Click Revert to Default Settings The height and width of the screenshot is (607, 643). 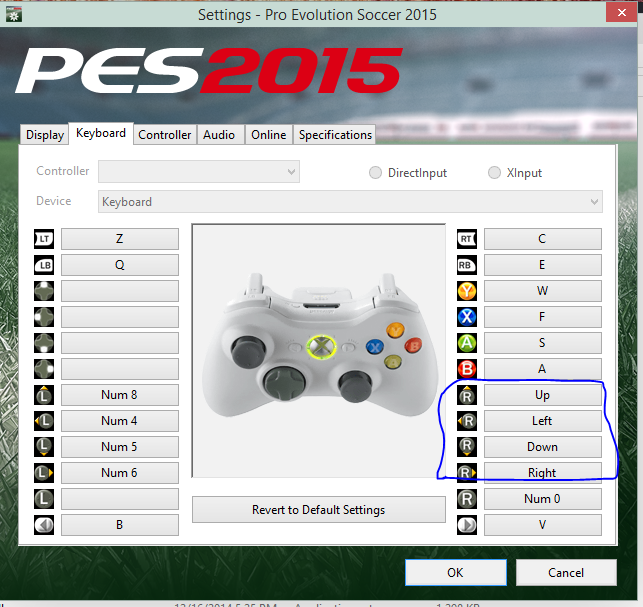pyautogui.click(x=319, y=509)
